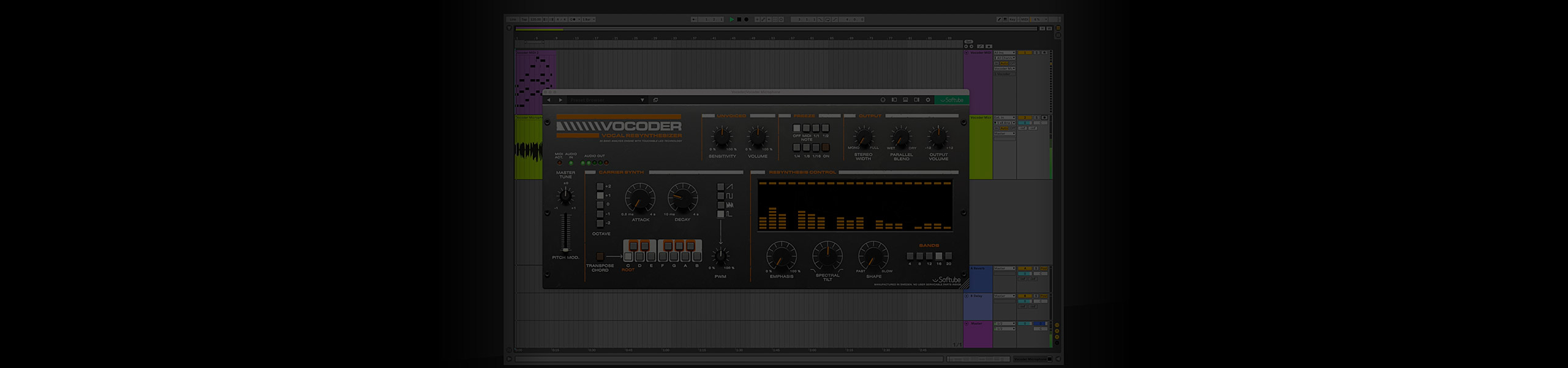Screen dimensions: 1568x368
Task: Enable the Transpose Chord button
Action: tap(600, 256)
